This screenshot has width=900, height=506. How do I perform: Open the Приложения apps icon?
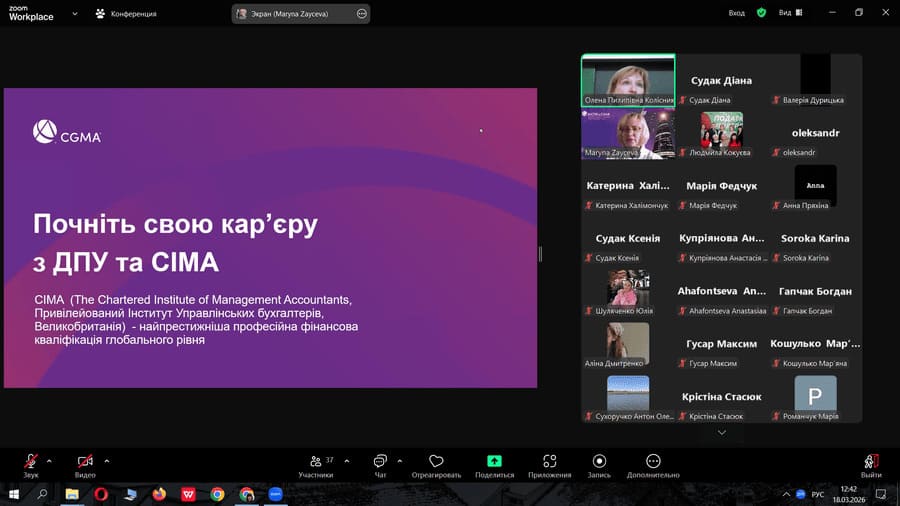pyautogui.click(x=549, y=461)
